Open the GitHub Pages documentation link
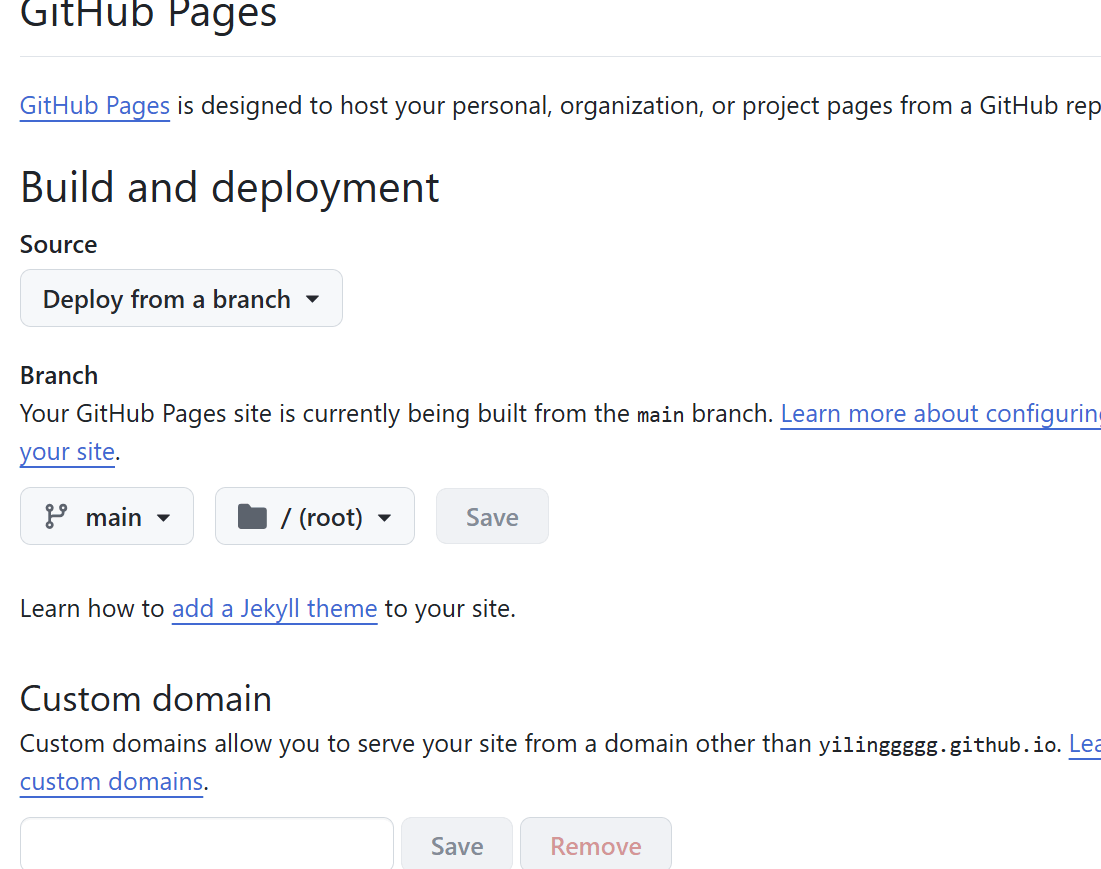This screenshot has width=1101, height=869. click(95, 106)
